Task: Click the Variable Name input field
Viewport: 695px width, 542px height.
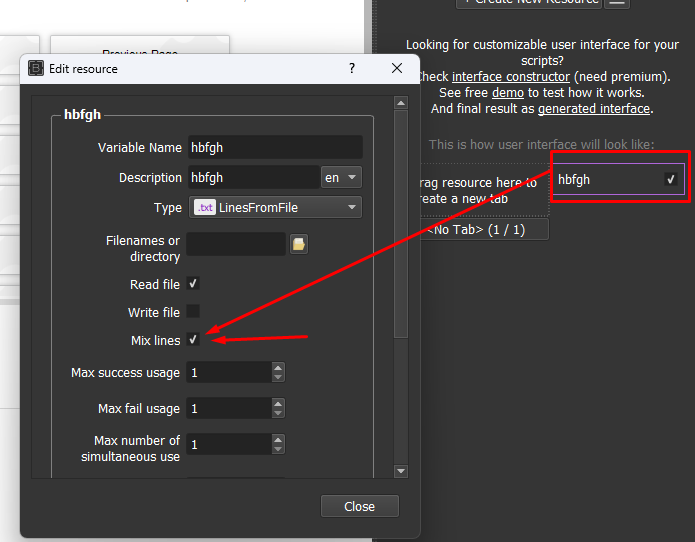Action: coord(274,147)
